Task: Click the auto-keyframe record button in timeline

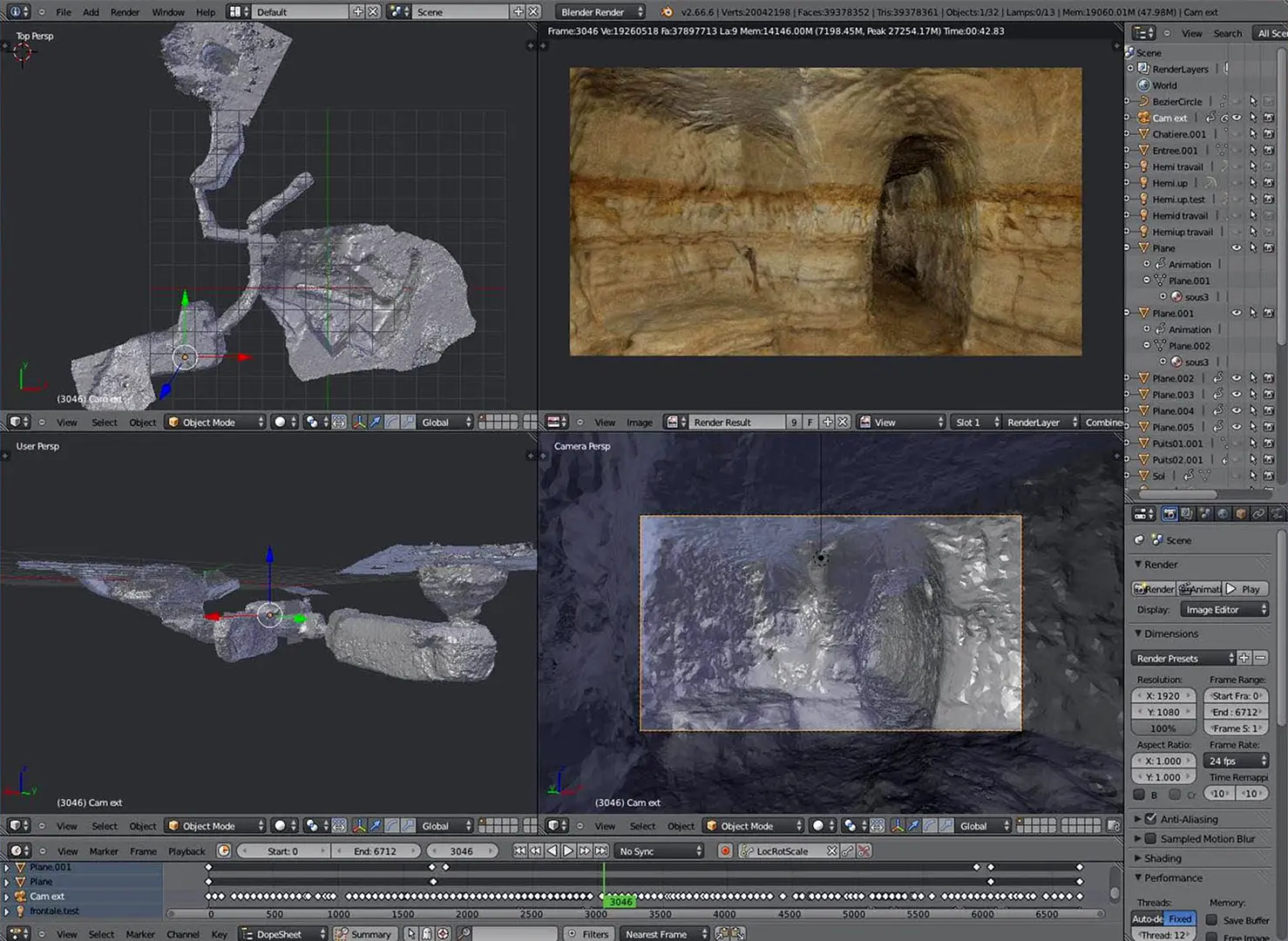Action: 725,851
